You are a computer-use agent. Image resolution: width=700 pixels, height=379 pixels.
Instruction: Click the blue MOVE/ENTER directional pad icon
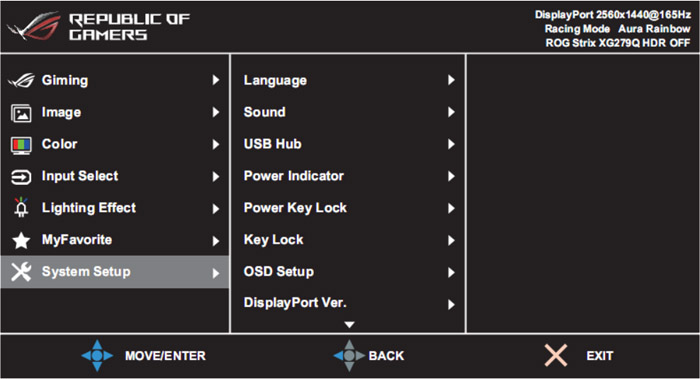[97, 356]
